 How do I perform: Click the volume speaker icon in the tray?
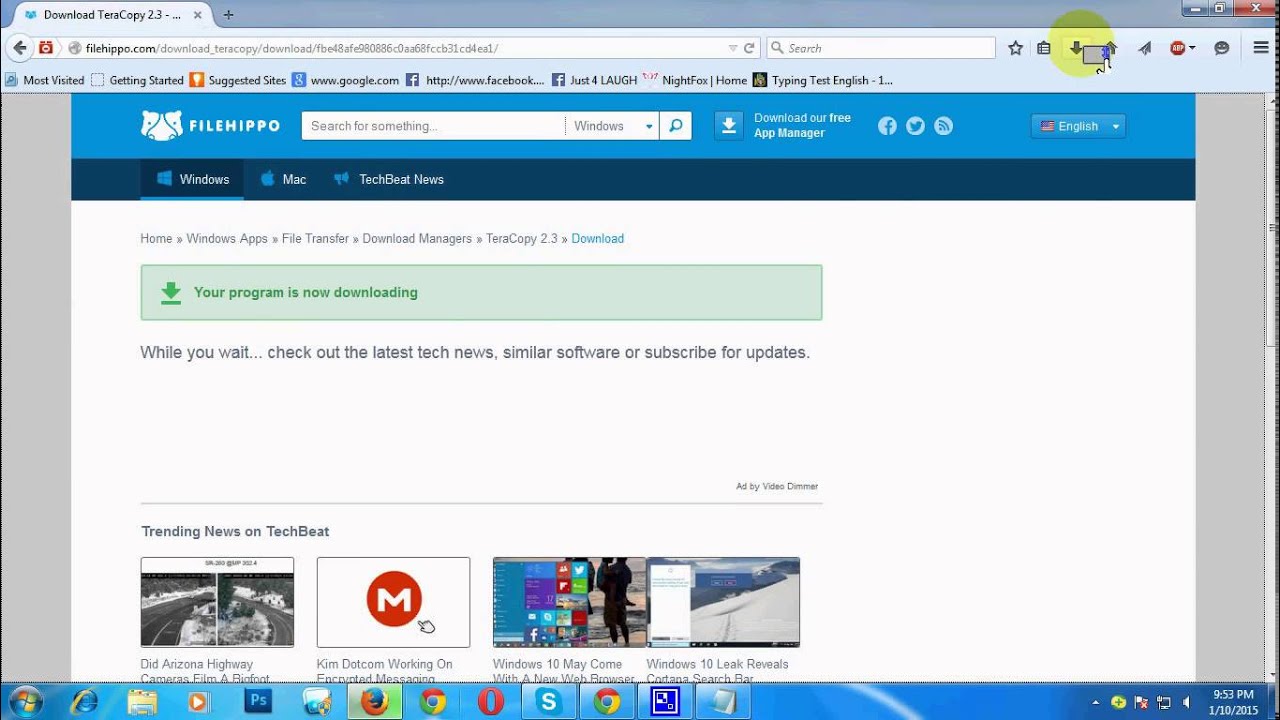coord(1186,702)
